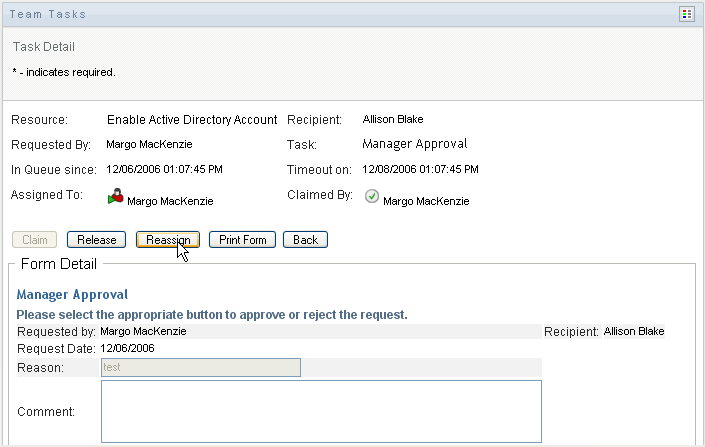Click the Team Tasks portlet menu icon
This screenshot has width=705, height=447.
tap(687, 14)
